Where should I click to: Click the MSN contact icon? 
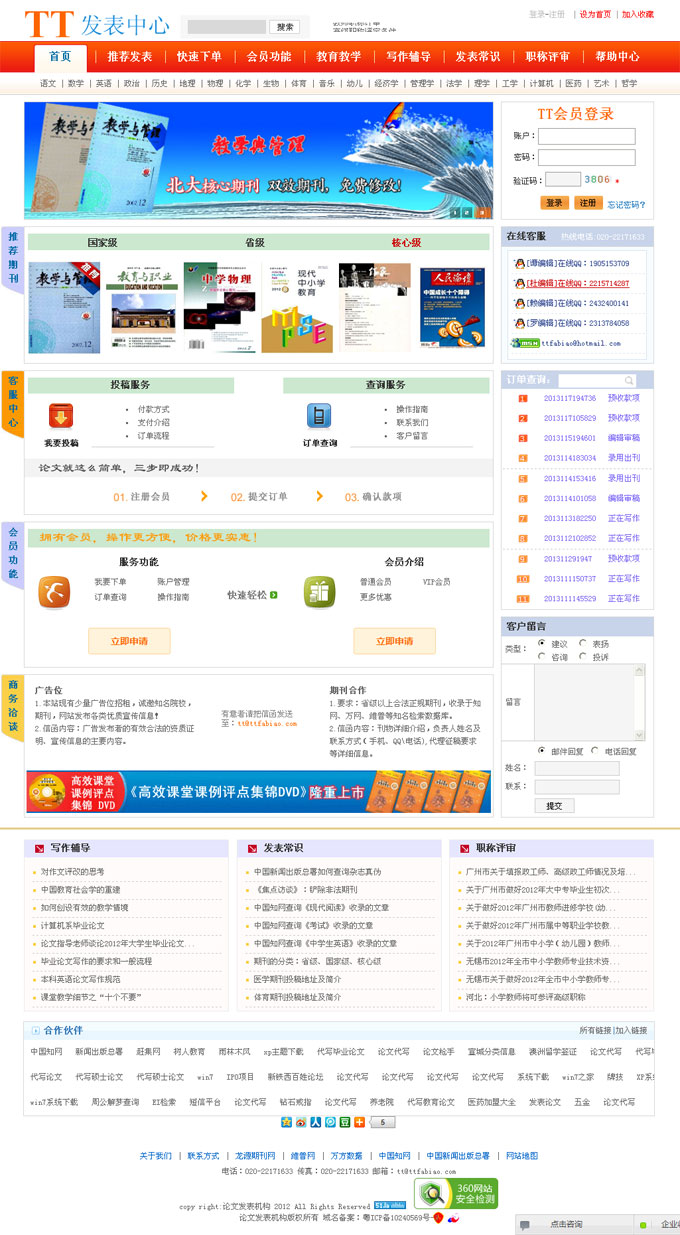[x=523, y=343]
